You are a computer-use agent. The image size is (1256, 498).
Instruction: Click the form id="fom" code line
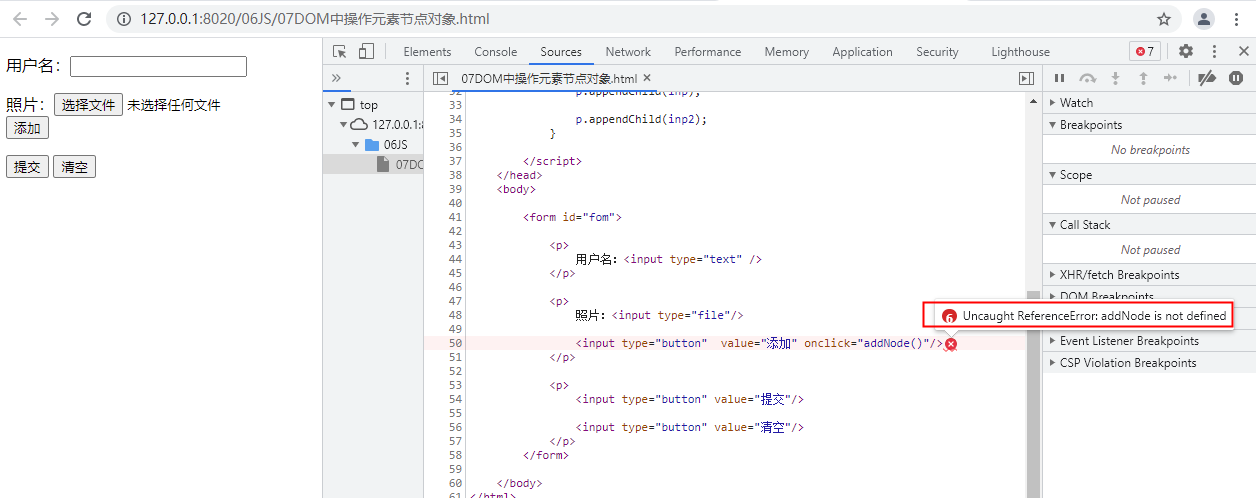[x=572, y=217]
